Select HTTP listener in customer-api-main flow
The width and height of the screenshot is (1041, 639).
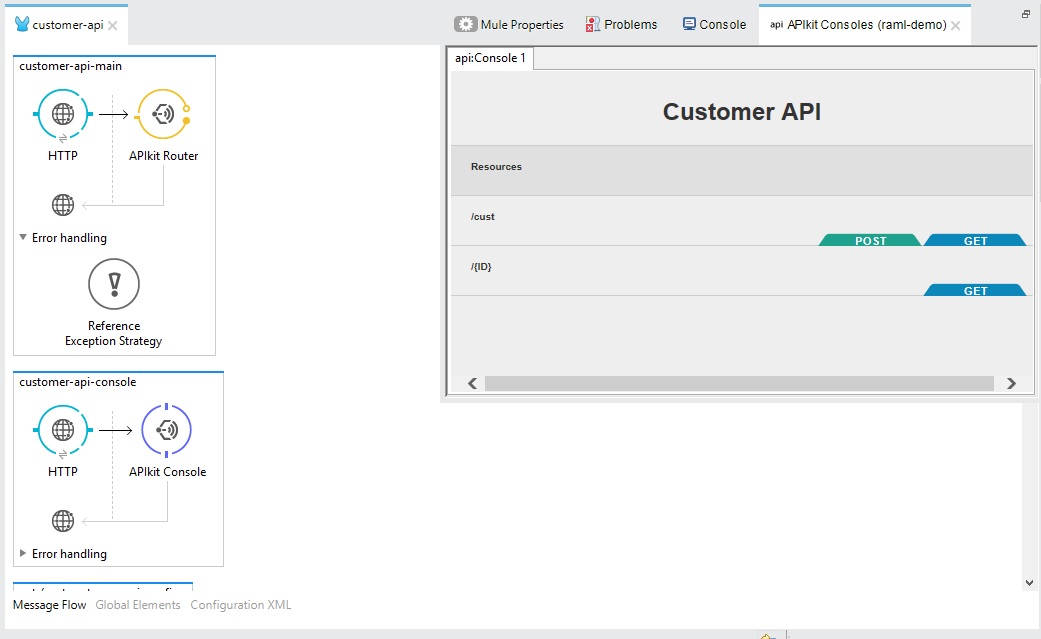[63, 114]
